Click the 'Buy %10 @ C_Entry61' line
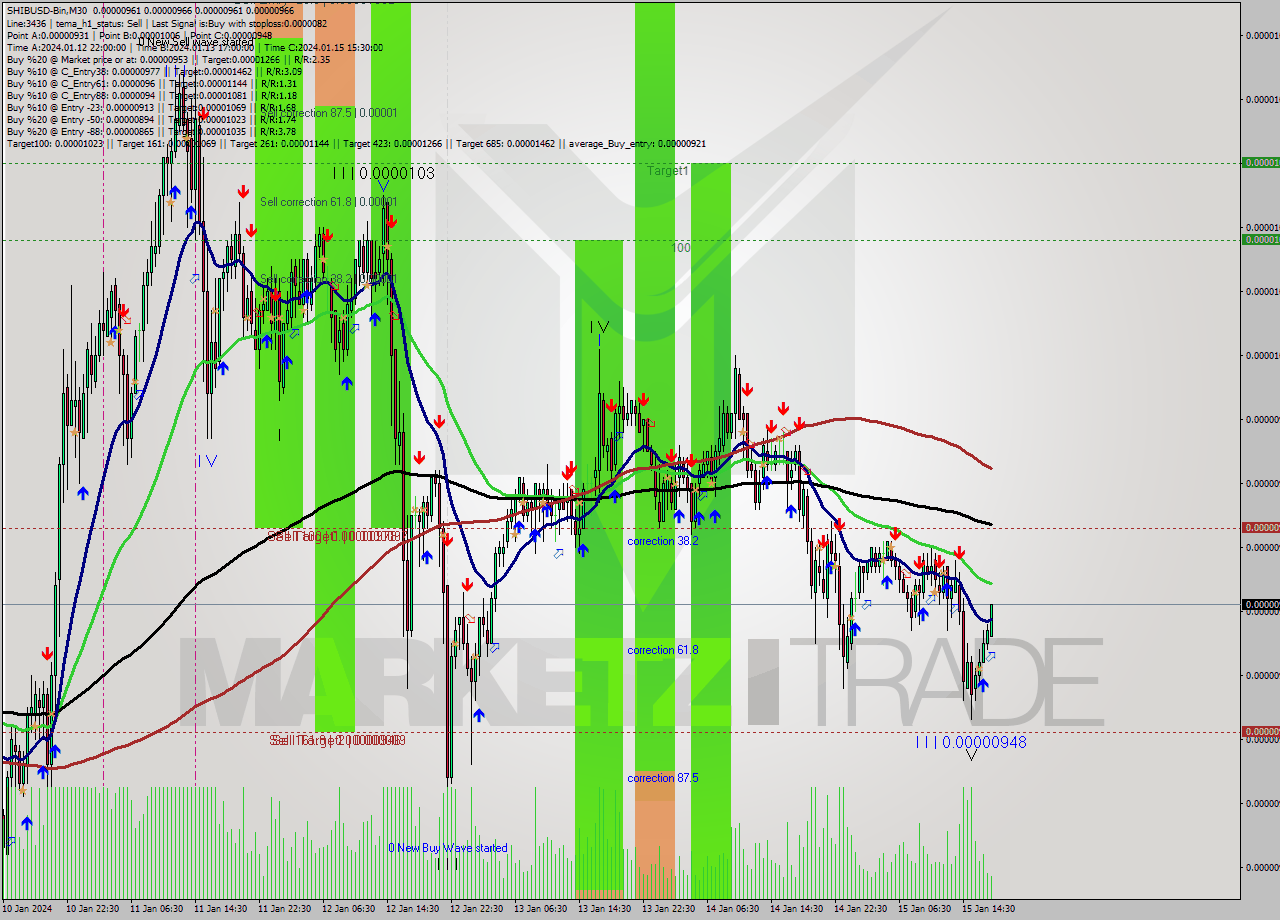Image resolution: width=1280 pixels, height=920 pixels. tap(154, 83)
